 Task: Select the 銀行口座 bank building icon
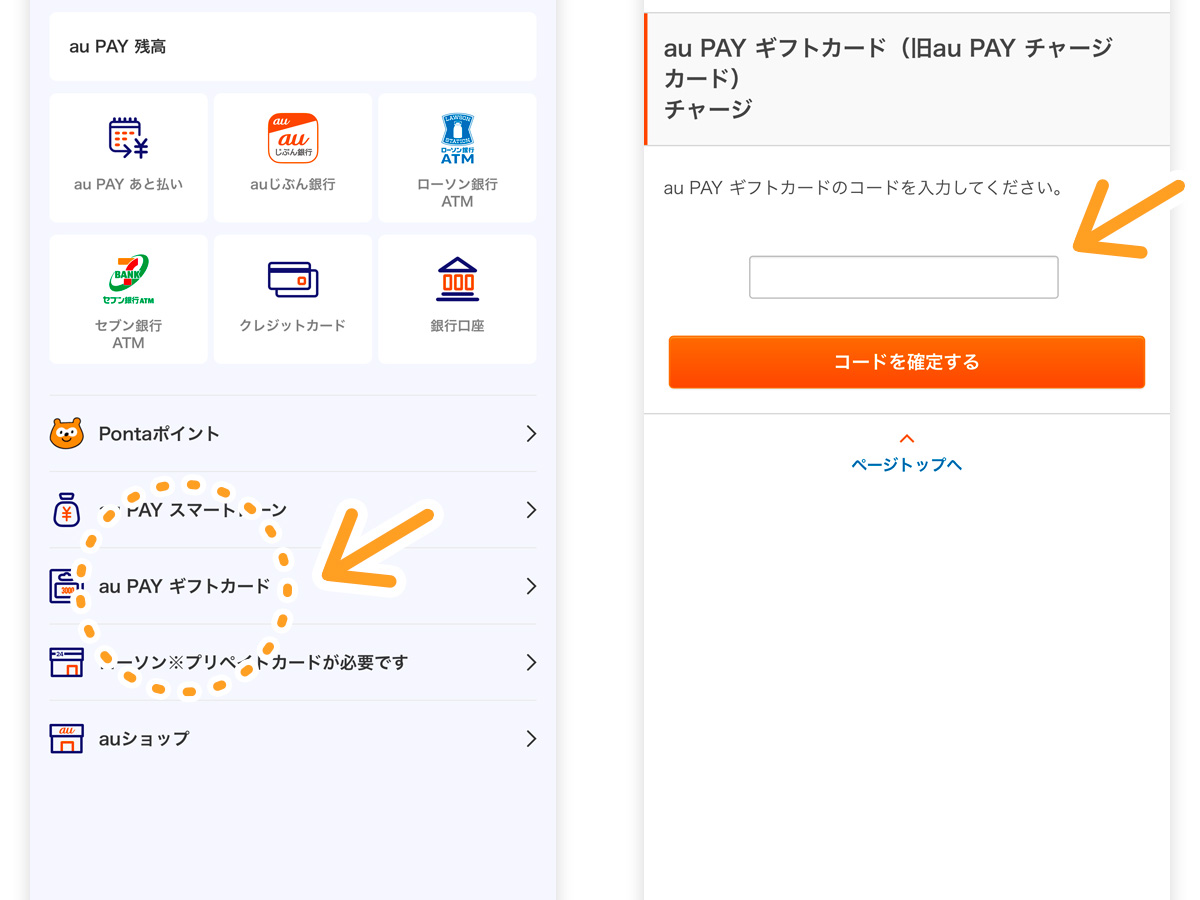(x=457, y=279)
